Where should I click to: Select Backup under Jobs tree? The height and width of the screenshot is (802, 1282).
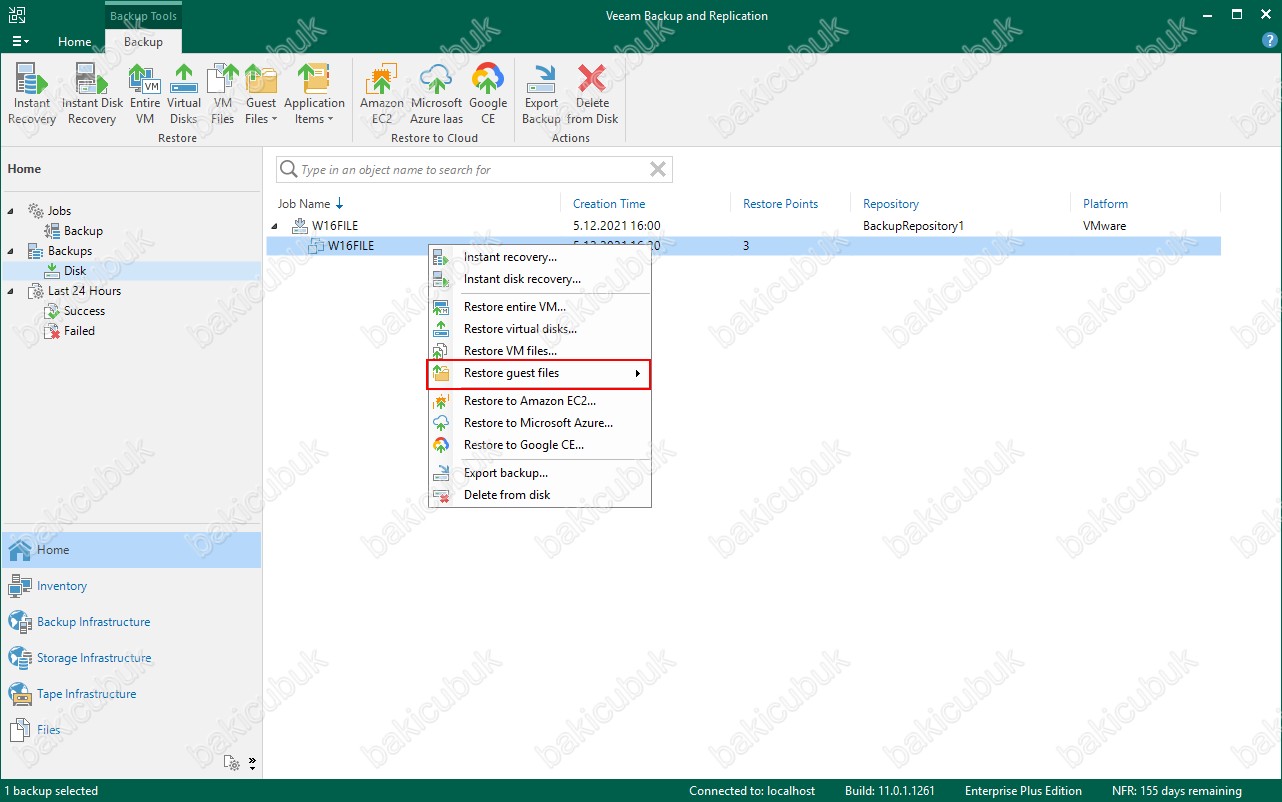tap(83, 231)
